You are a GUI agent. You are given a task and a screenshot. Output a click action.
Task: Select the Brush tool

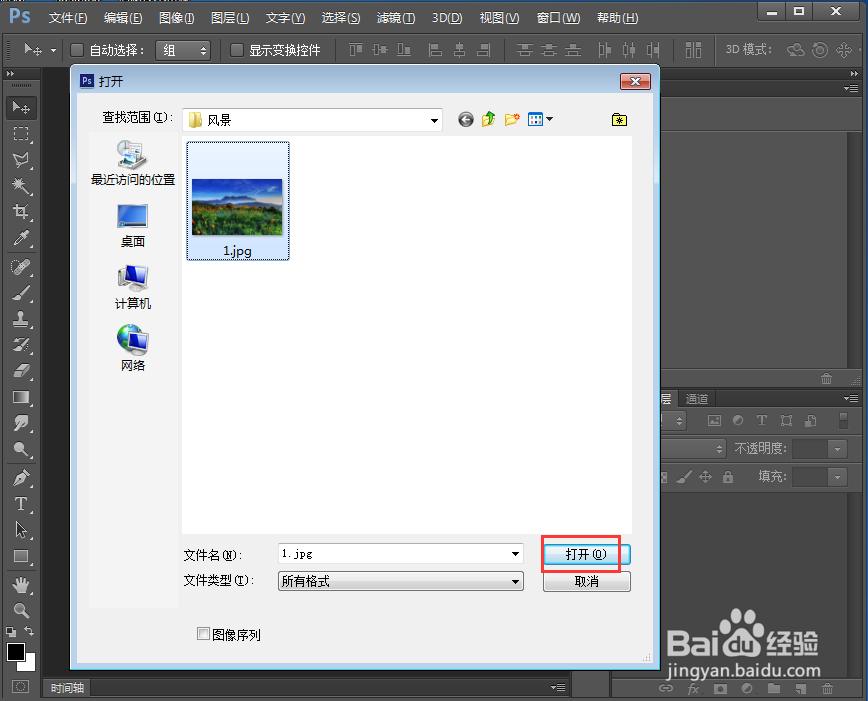click(21, 293)
